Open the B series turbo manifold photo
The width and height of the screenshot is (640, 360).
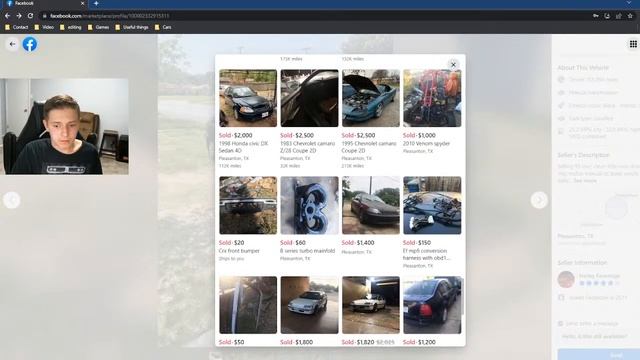[x=309, y=205]
